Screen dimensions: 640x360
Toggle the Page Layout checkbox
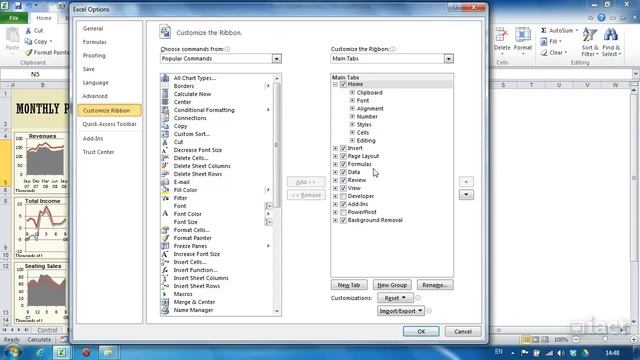click(343, 156)
